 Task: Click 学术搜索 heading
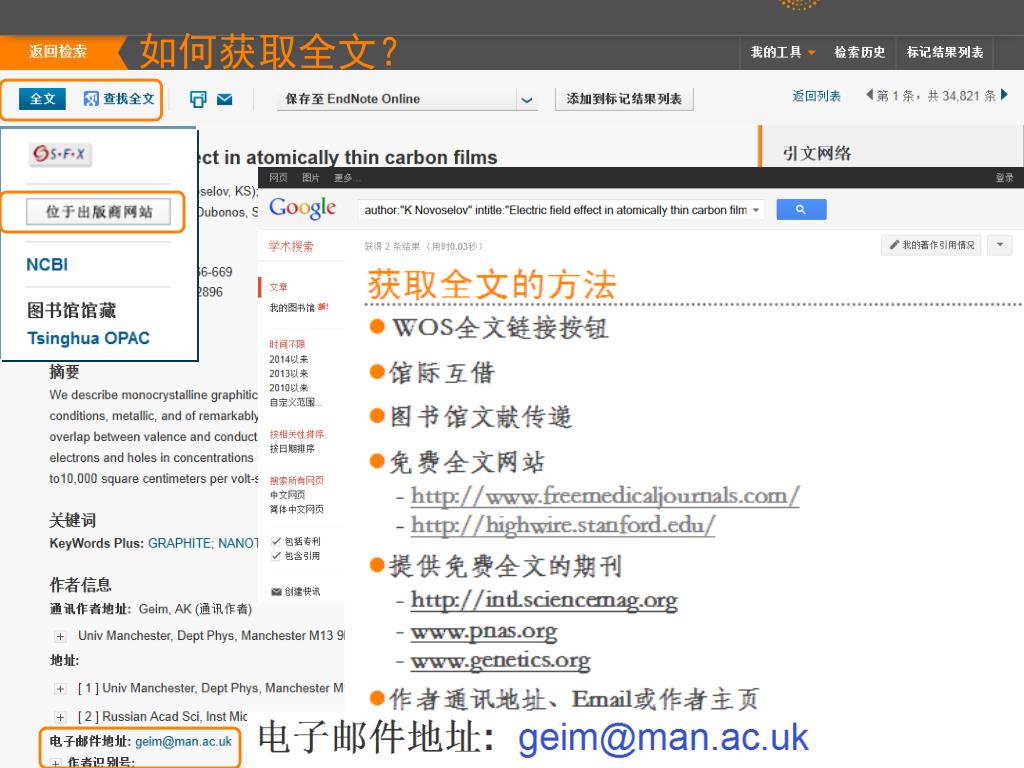(x=291, y=246)
